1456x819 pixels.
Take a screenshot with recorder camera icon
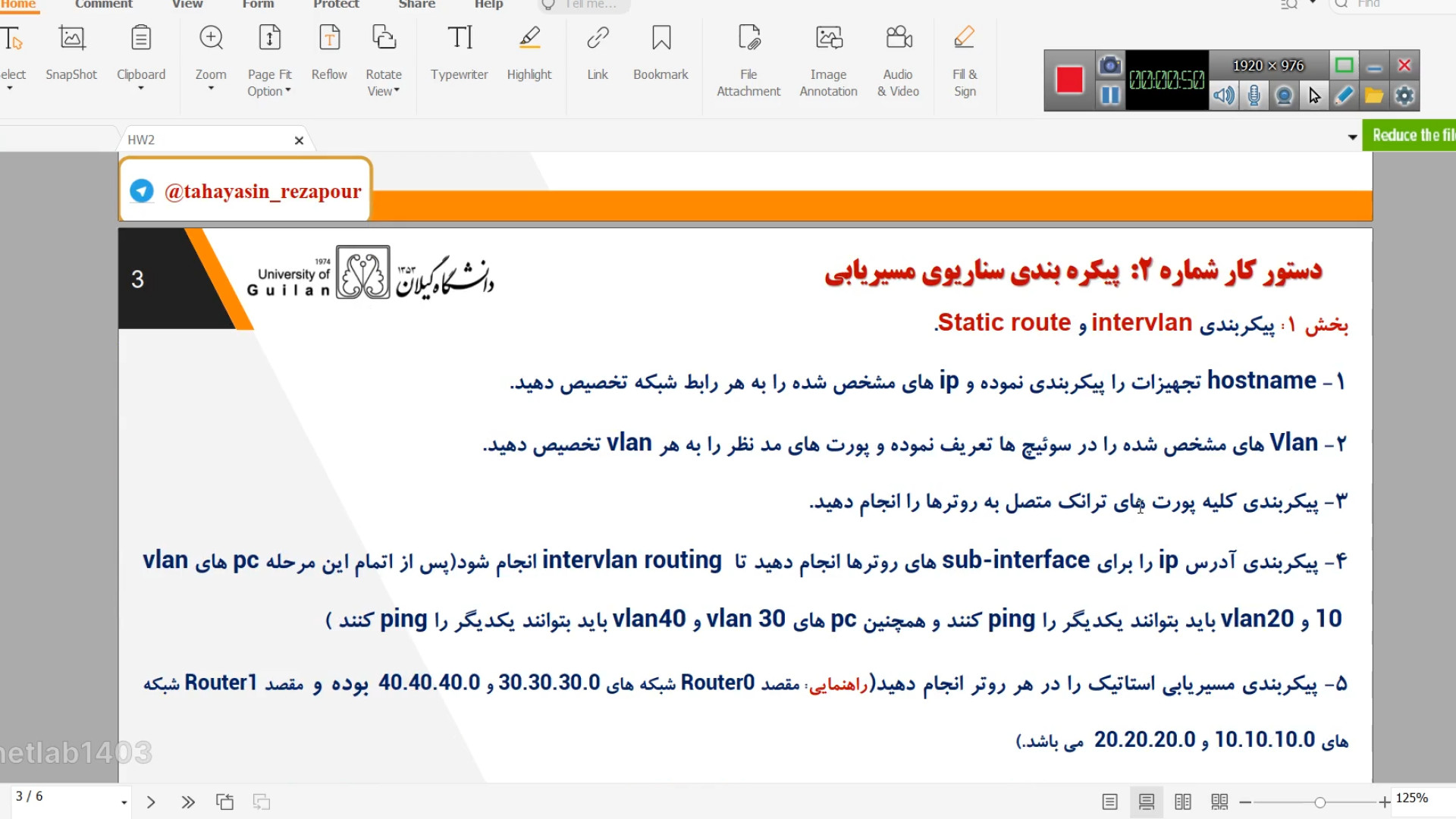[1110, 65]
